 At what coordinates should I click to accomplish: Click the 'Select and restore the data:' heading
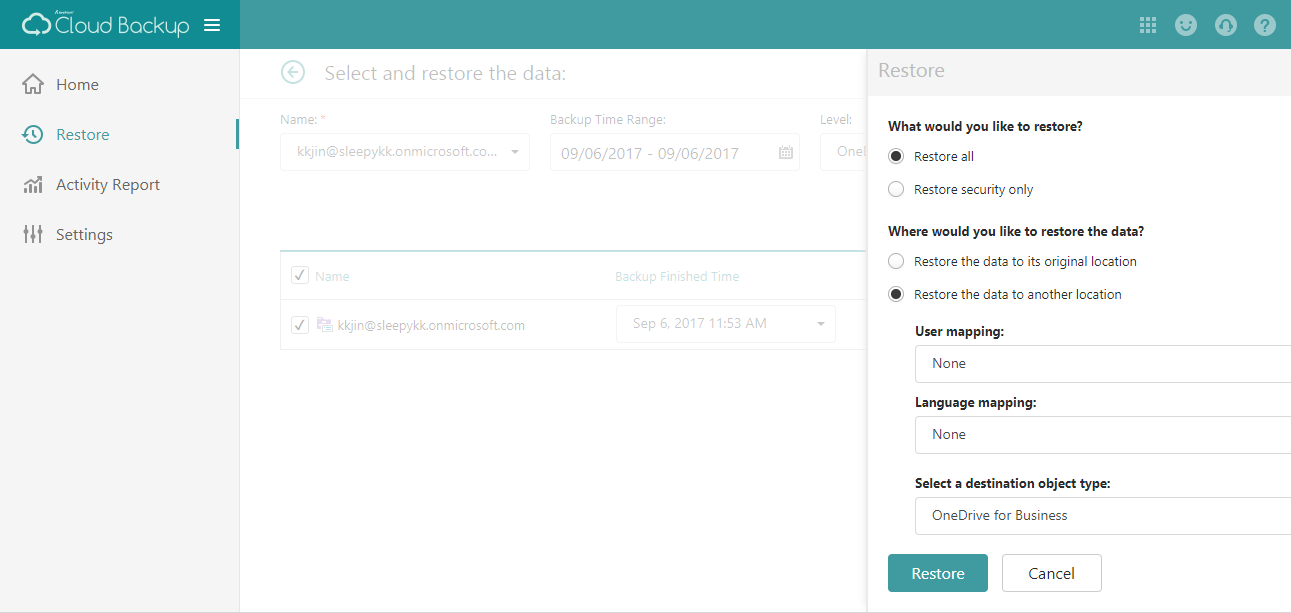pyautogui.click(x=446, y=73)
